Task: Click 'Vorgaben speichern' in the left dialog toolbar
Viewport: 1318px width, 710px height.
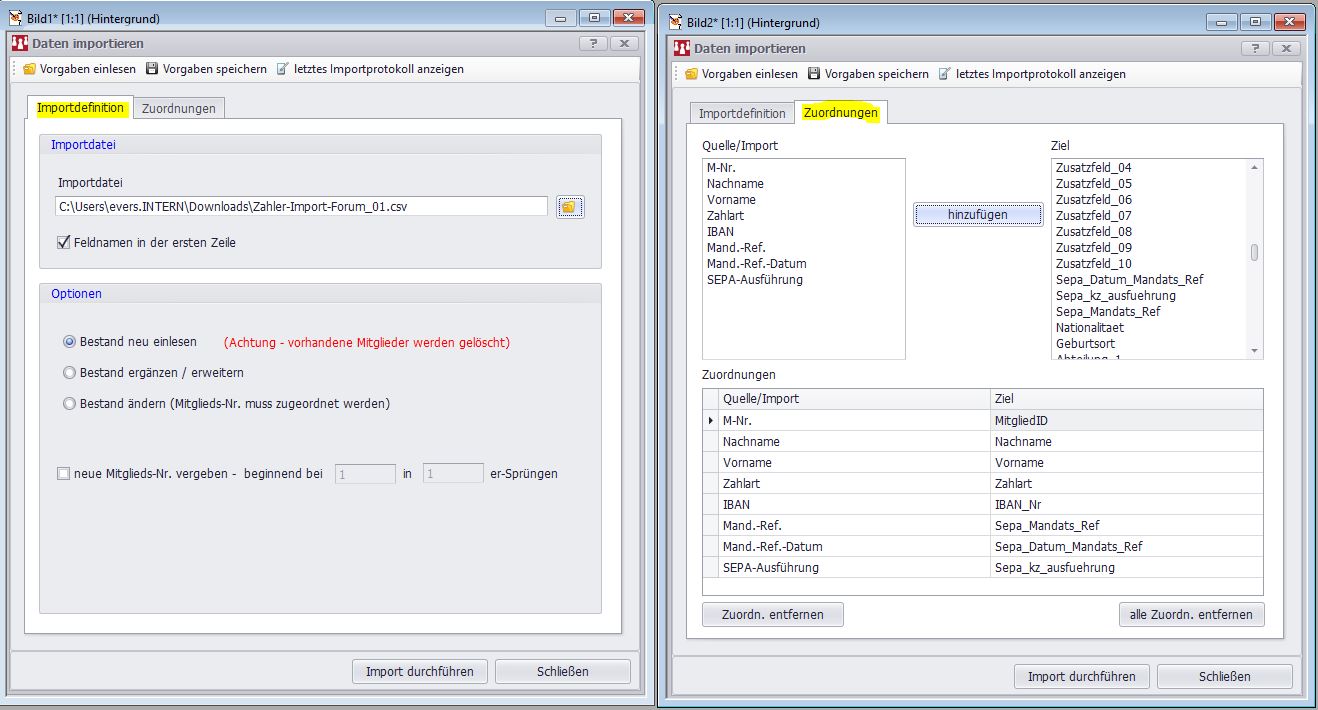Action: [x=206, y=69]
